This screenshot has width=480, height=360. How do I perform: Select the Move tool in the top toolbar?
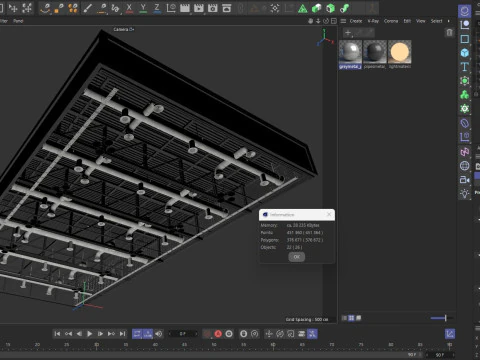(13, 8)
